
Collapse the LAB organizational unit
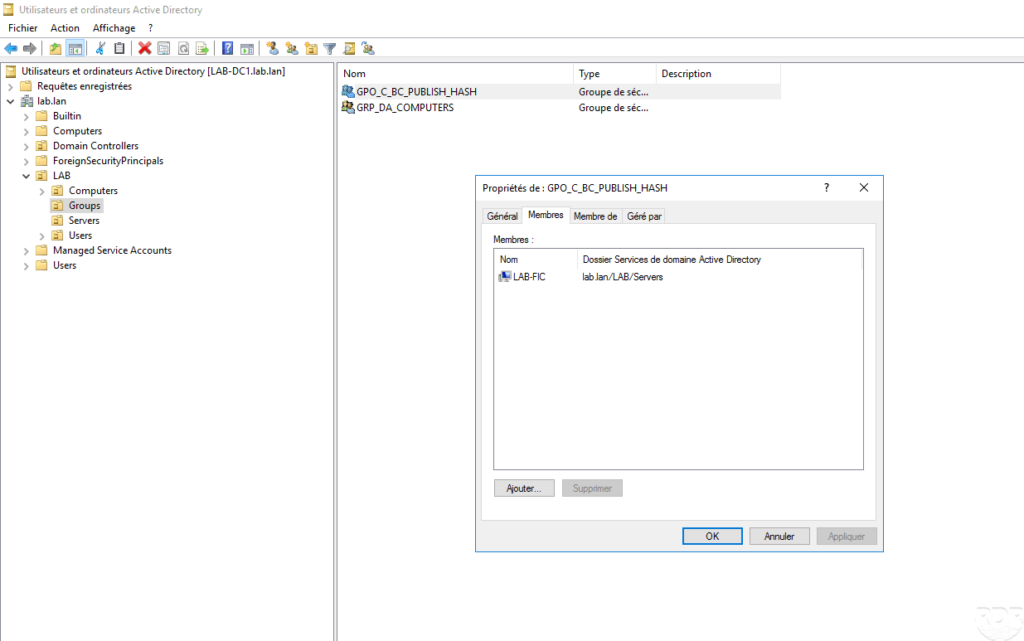[x=26, y=176]
